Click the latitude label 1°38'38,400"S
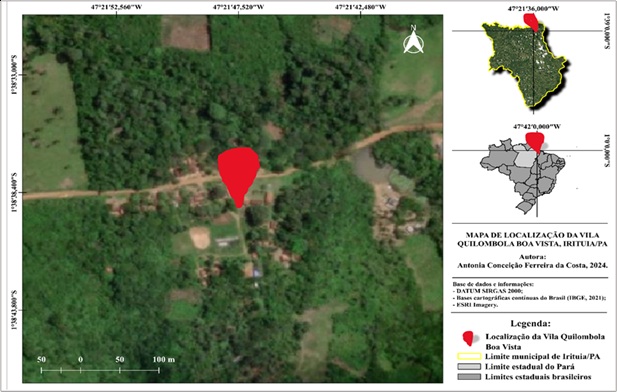 [x=15, y=193]
